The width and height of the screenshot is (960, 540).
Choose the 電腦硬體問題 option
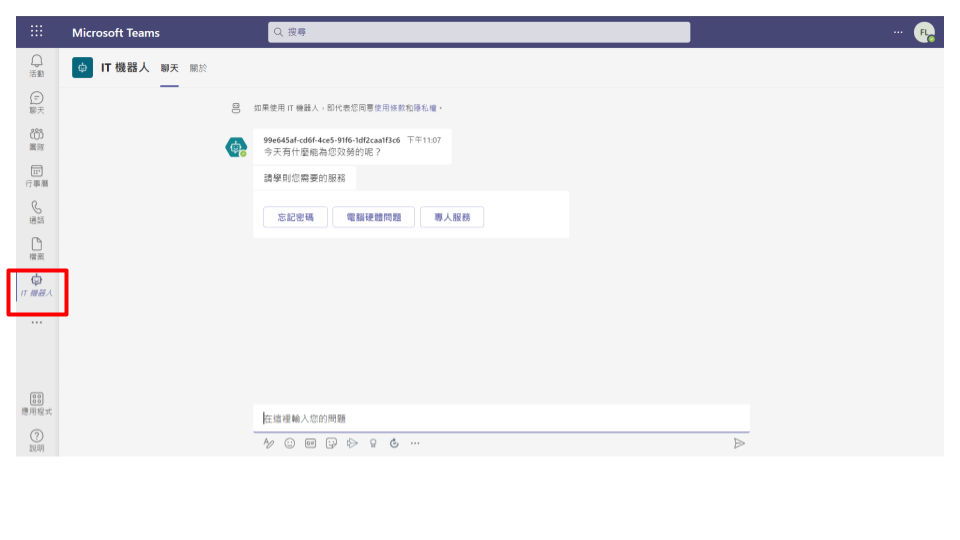point(373,217)
